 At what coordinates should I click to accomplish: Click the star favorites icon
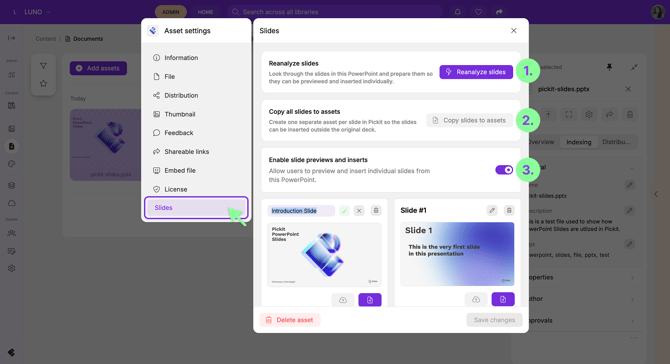tap(43, 84)
